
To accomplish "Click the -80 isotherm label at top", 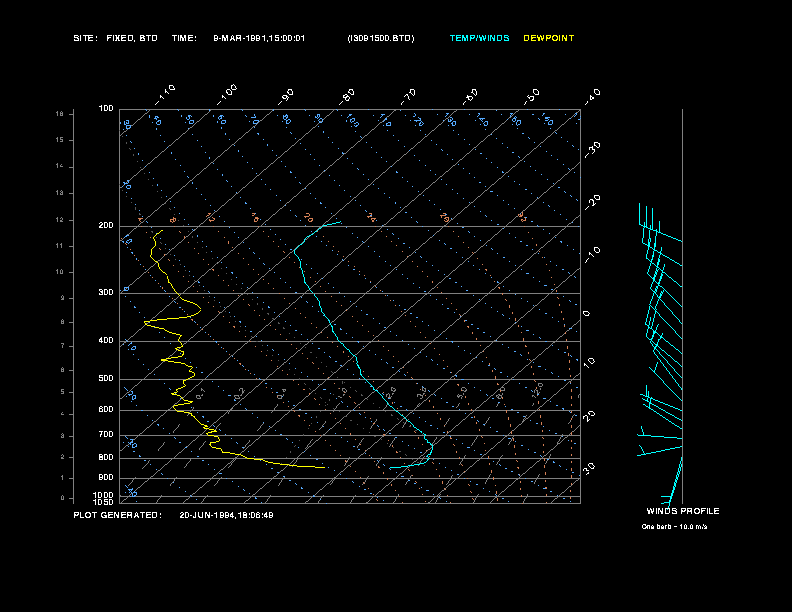I will (x=347, y=96).
